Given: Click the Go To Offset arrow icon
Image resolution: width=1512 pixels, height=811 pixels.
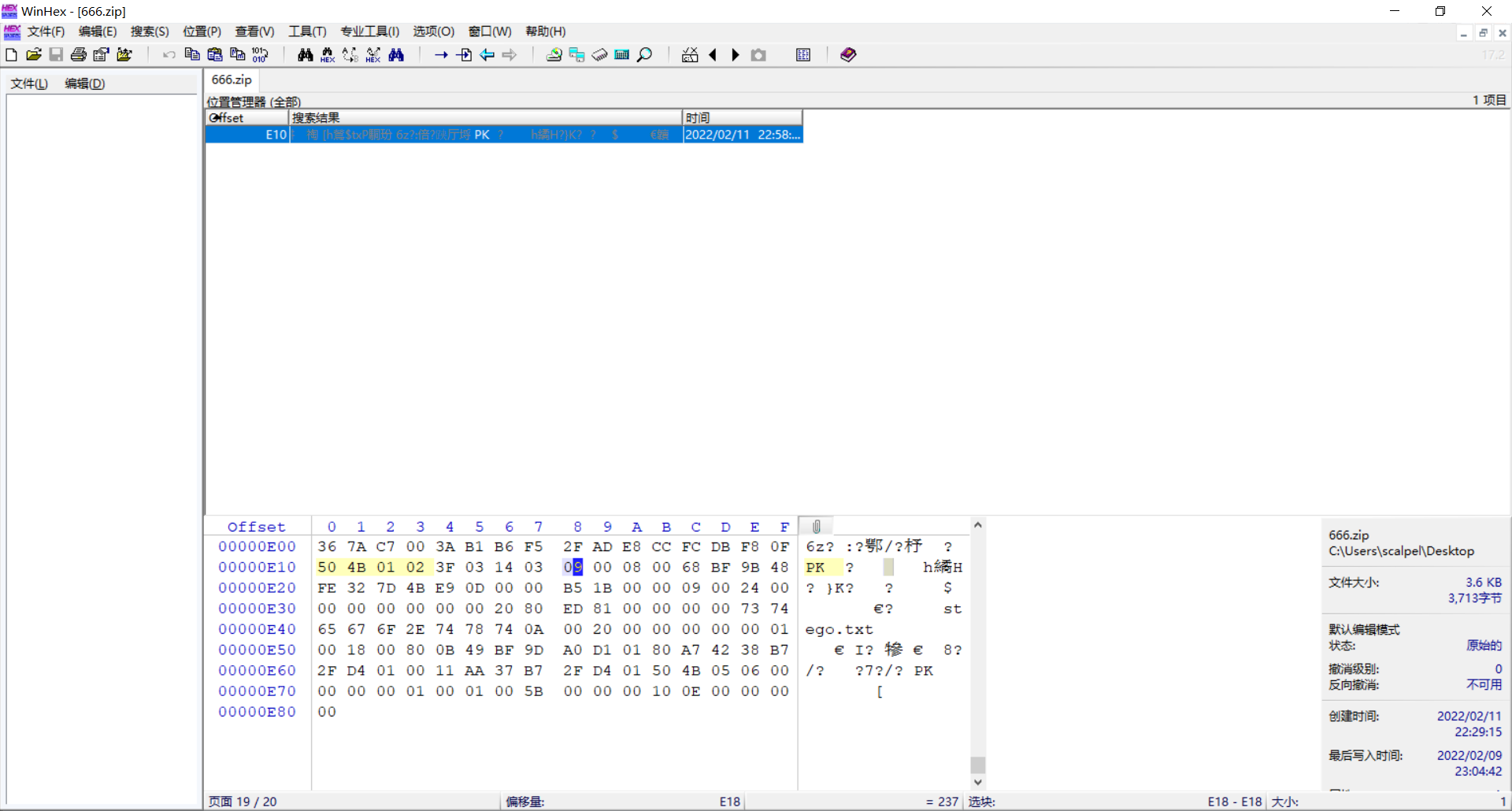Looking at the screenshot, I should (441, 54).
